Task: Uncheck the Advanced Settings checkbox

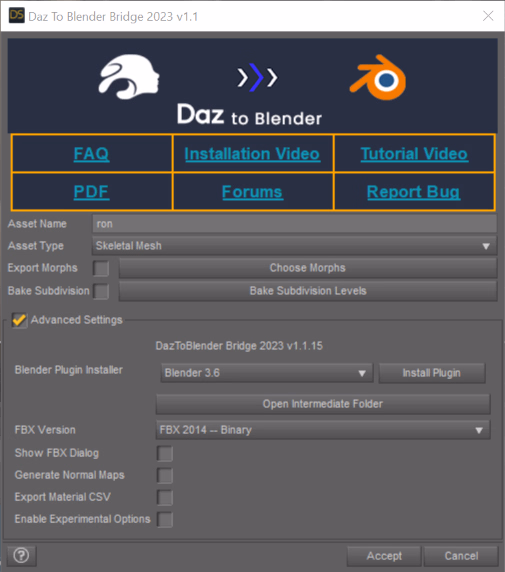Action: pos(19,320)
